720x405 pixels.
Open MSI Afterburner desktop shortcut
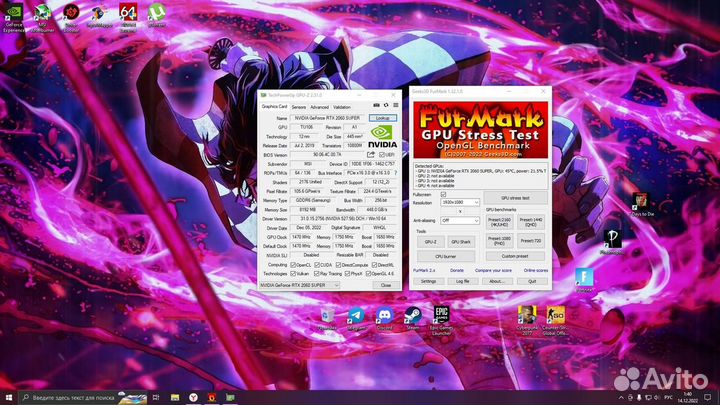tap(42, 17)
